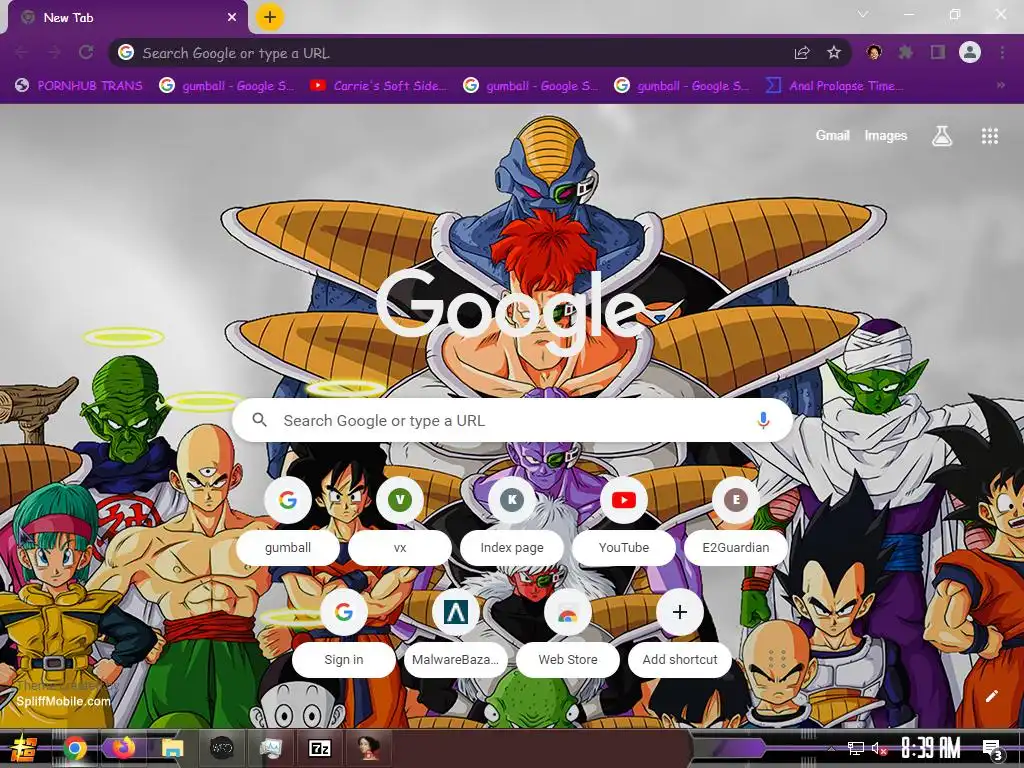Open the Start menu on taskbar
The image size is (1024, 768).
[x=23, y=748]
